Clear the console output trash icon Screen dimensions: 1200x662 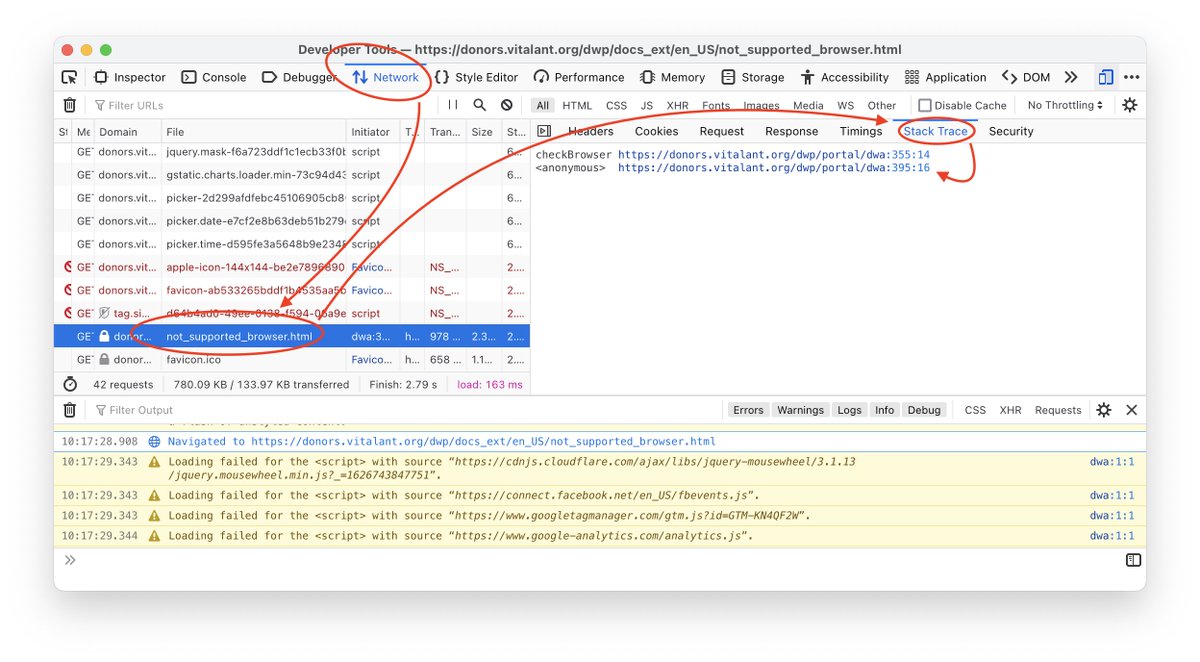pyautogui.click(x=70, y=410)
